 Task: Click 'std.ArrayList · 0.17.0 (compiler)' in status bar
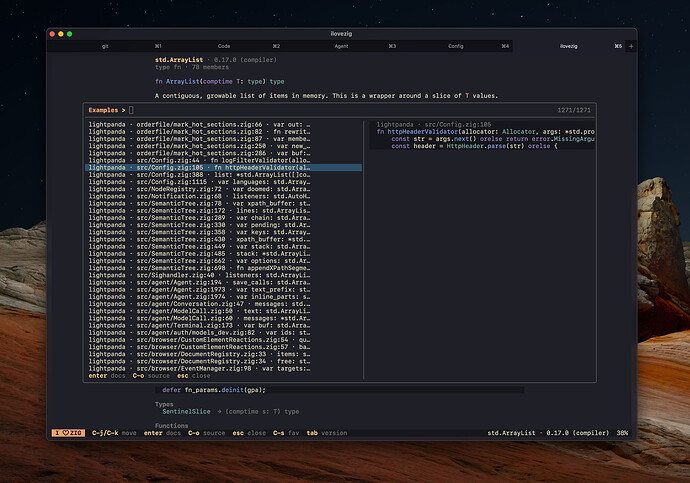pos(548,433)
